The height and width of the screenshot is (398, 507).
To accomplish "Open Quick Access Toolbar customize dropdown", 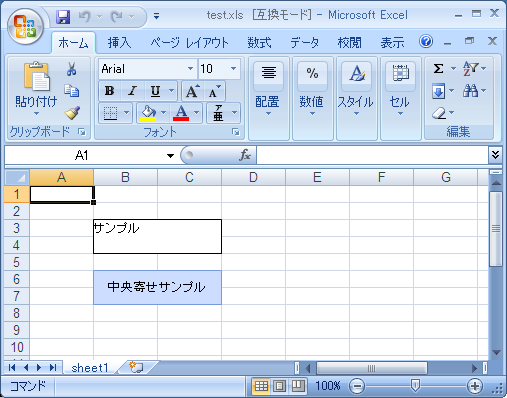I will point(156,16).
